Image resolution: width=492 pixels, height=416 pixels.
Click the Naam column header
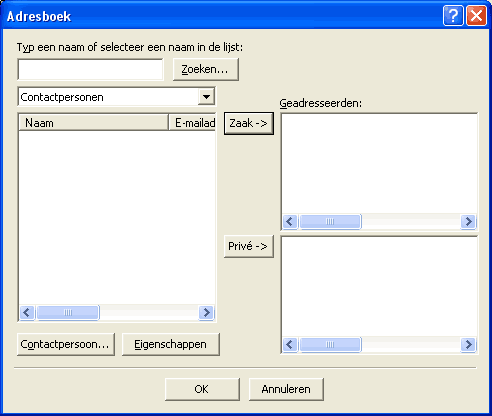tap(93, 123)
